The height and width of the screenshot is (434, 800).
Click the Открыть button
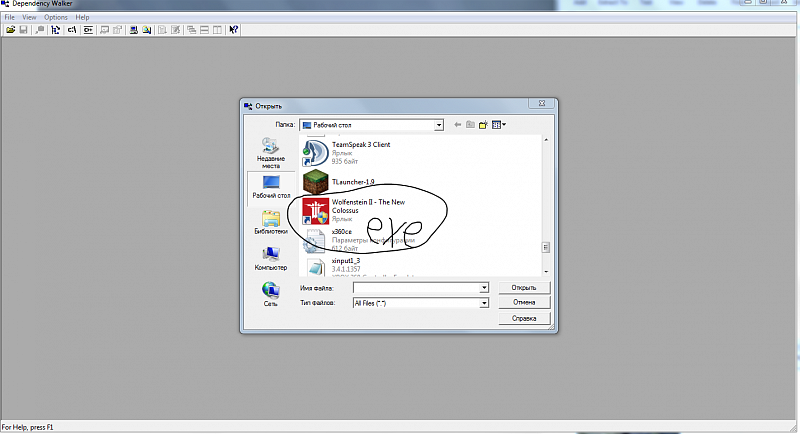pyautogui.click(x=524, y=288)
